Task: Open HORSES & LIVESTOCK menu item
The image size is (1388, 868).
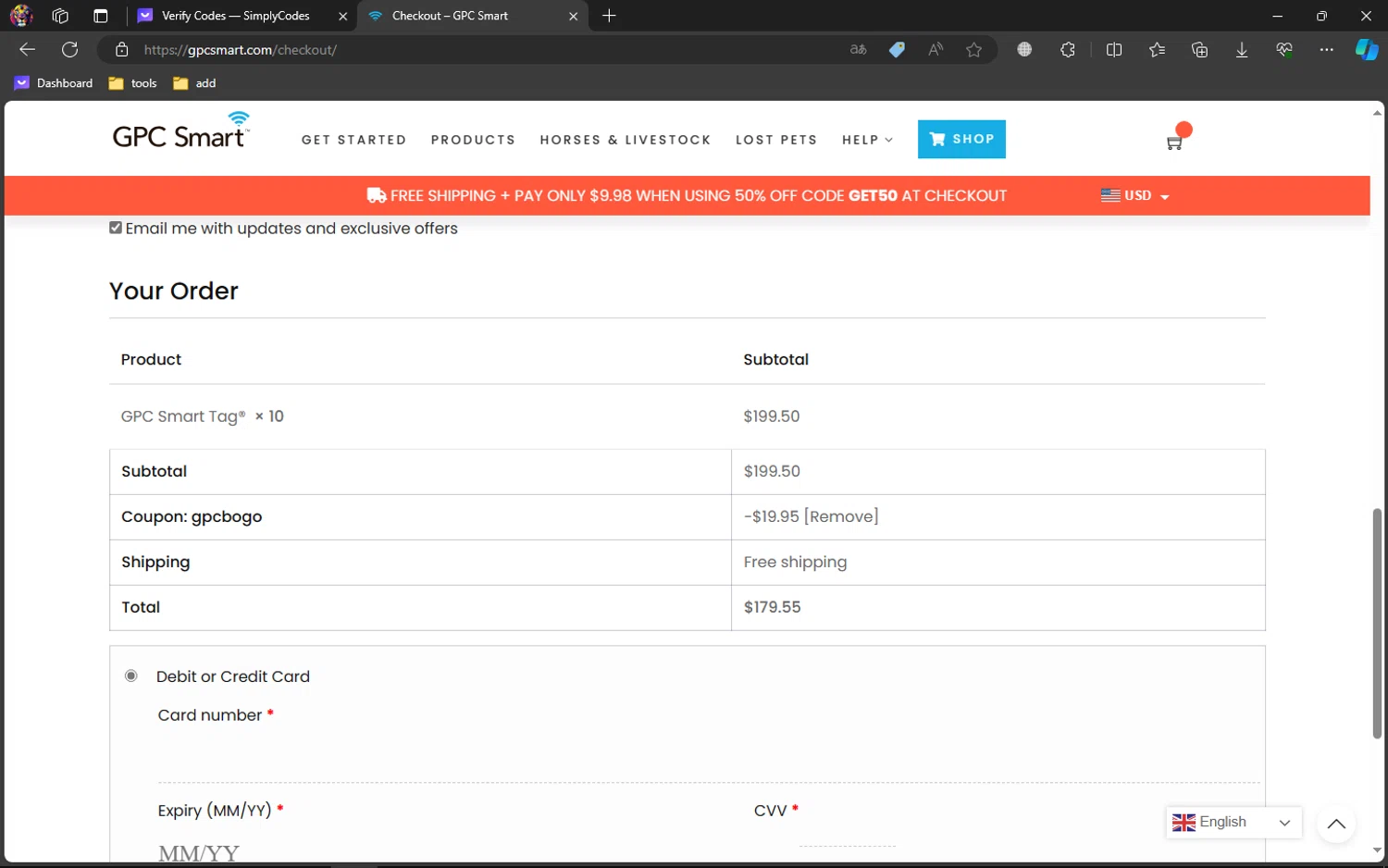Action: click(x=626, y=140)
